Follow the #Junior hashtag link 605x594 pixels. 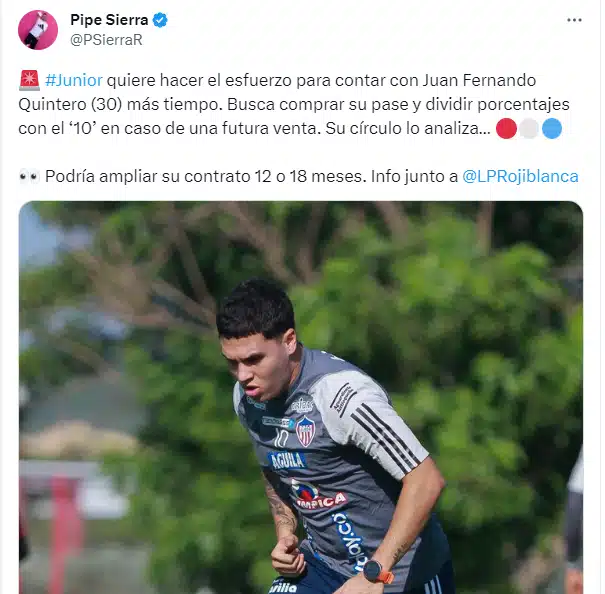pyautogui.click(x=74, y=80)
